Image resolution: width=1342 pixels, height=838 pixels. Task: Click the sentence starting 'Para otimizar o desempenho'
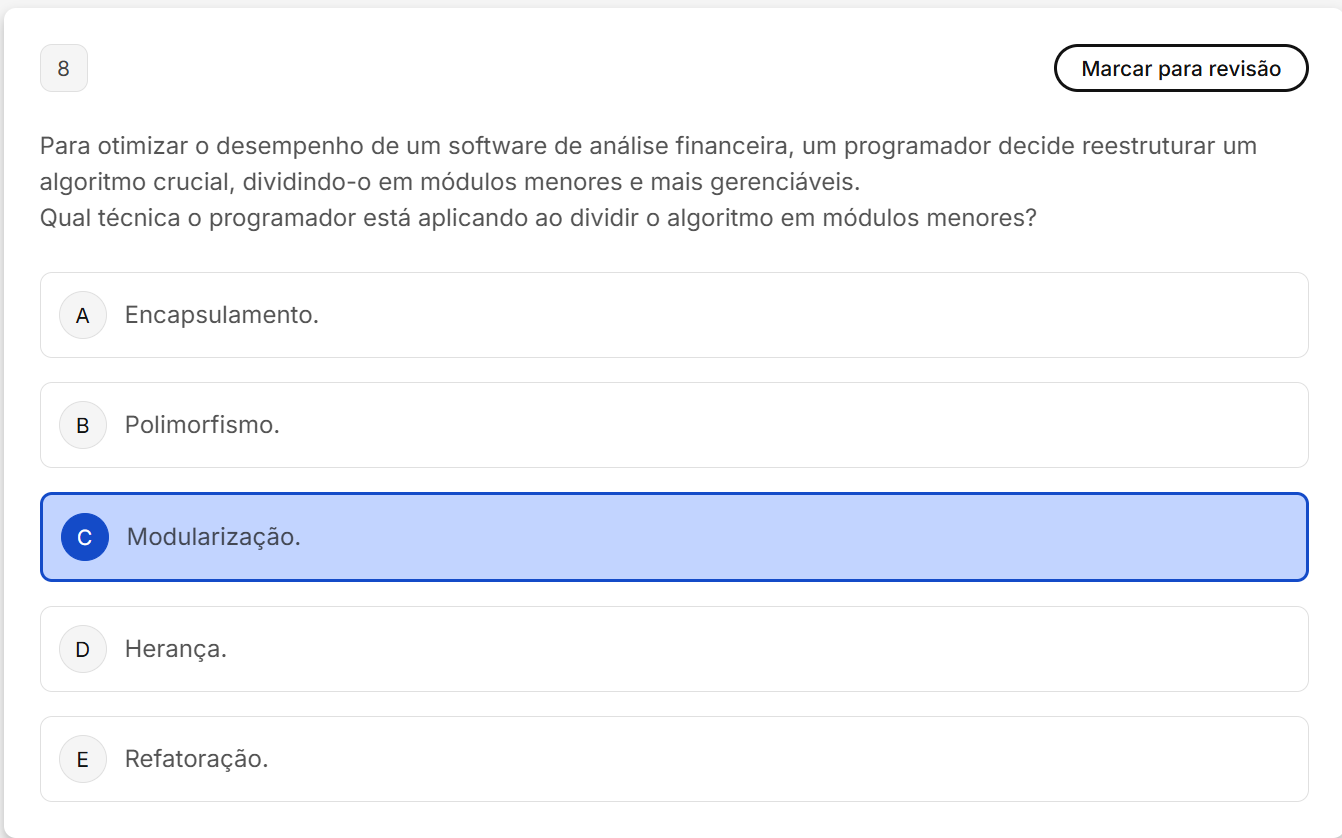[x=648, y=146]
